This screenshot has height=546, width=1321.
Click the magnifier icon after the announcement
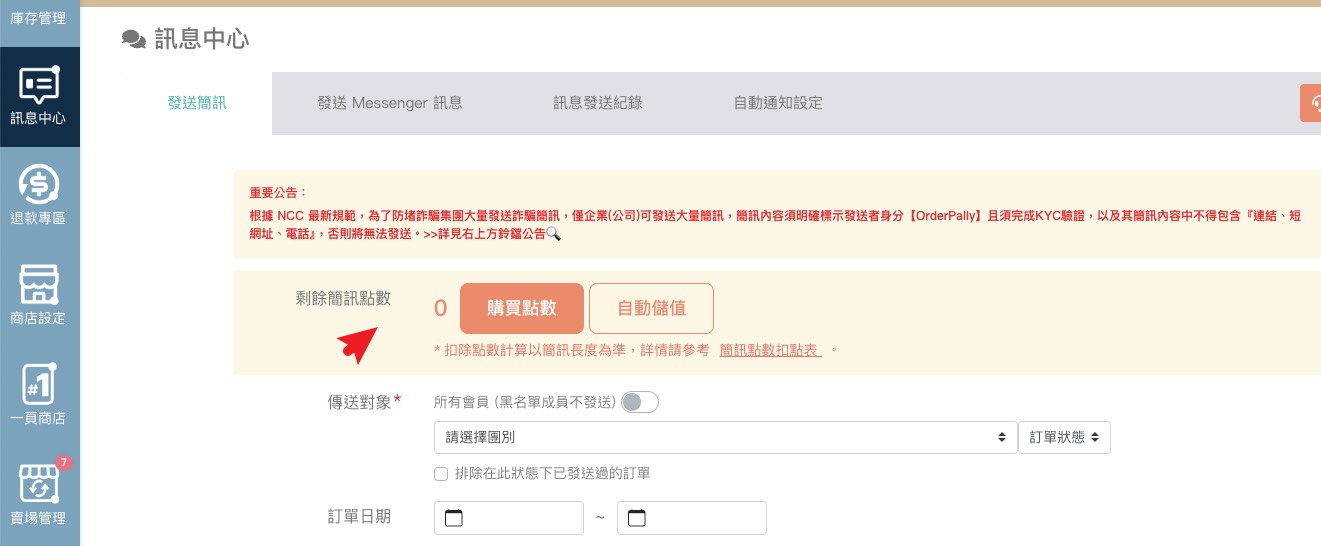[x=553, y=234]
